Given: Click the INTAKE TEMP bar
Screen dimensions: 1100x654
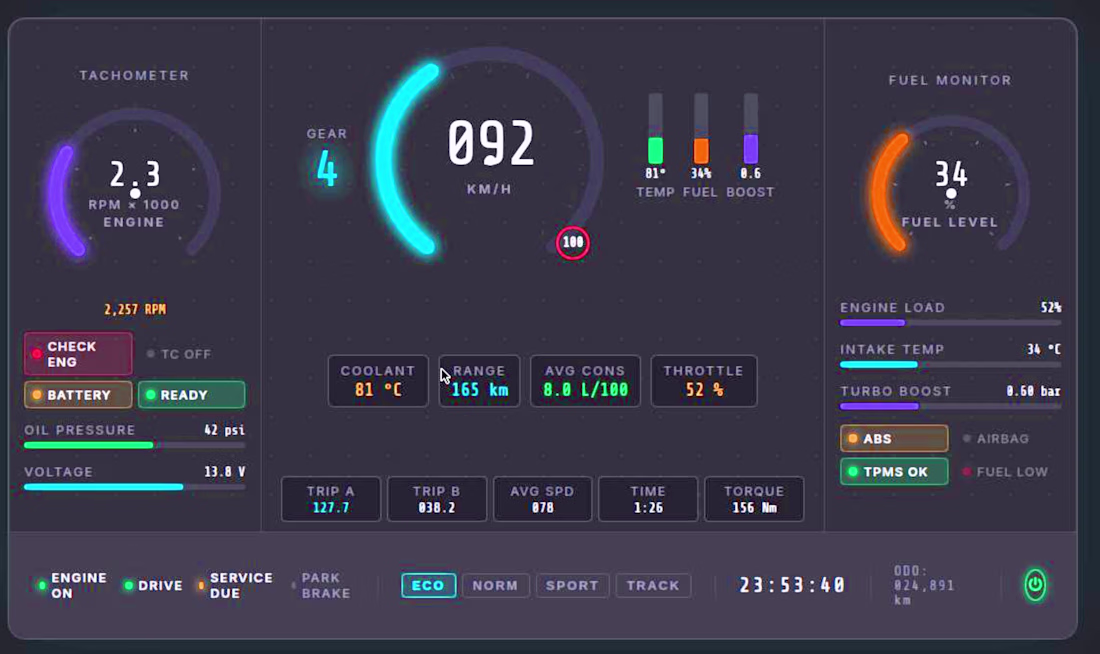Looking at the screenshot, I should [x=951, y=364].
